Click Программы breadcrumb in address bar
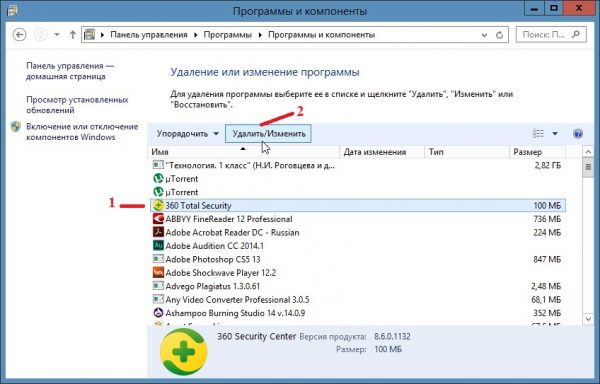This screenshot has height=384, width=600. 227,35
